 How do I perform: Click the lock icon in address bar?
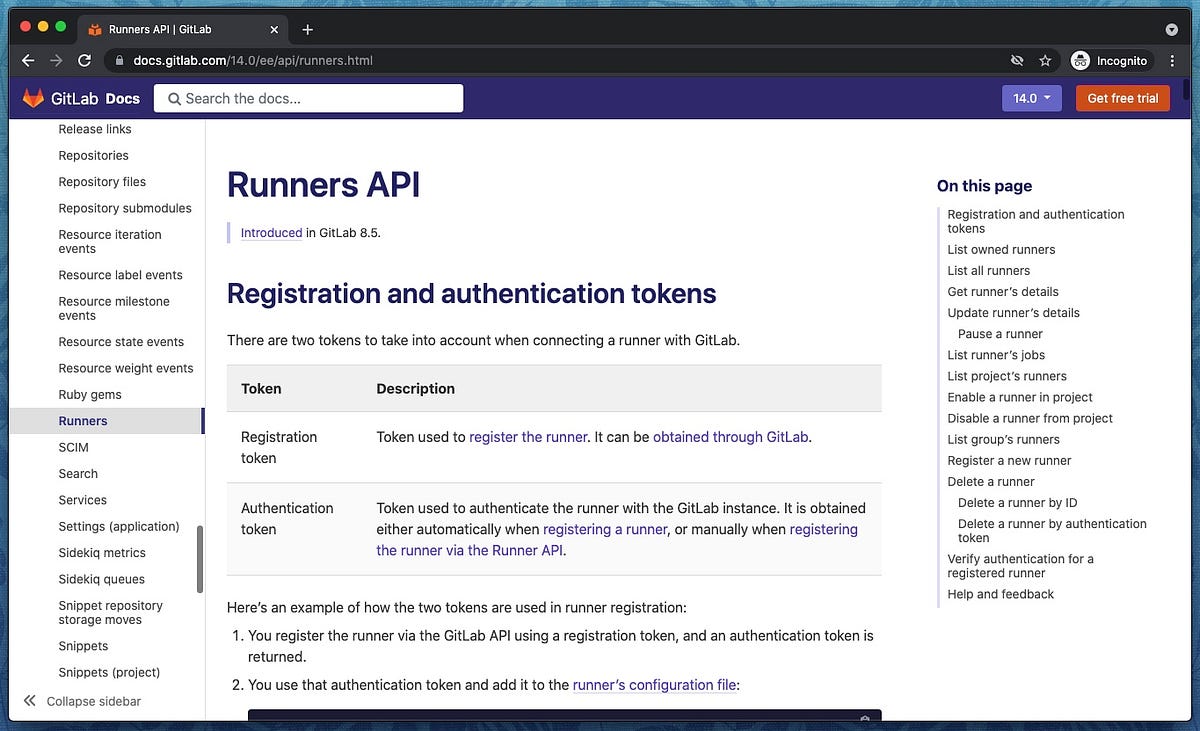pos(119,61)
